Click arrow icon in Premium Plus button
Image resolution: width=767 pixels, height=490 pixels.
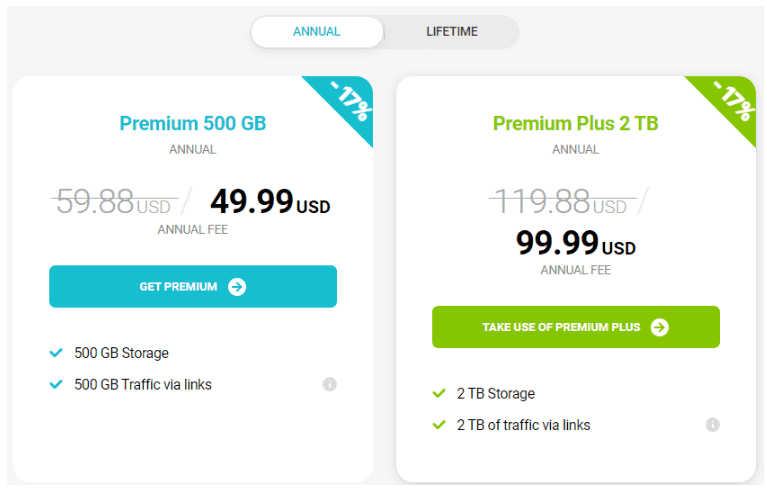point(659,327)
